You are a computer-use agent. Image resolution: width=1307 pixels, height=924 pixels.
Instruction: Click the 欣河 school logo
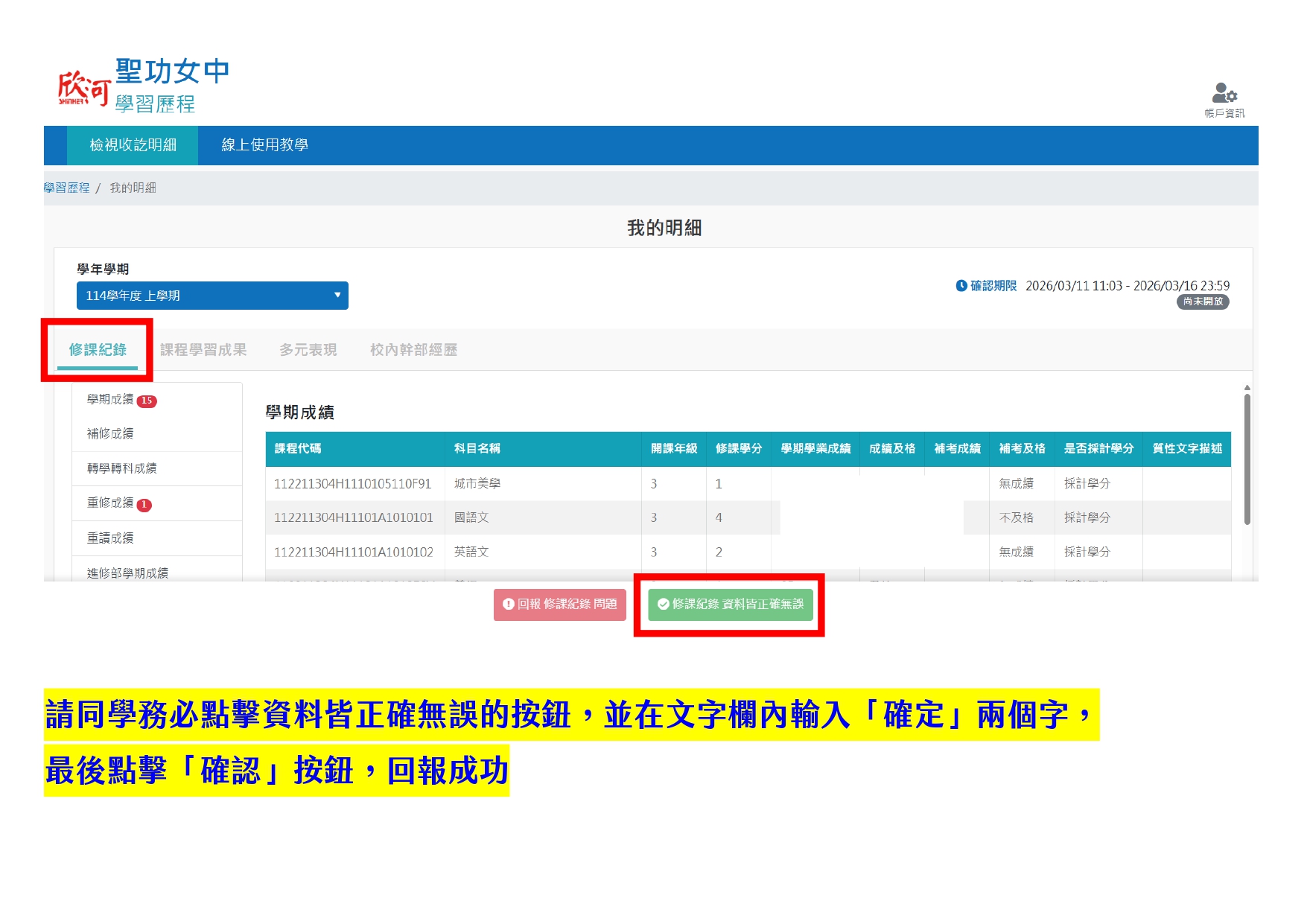[84, 88]
